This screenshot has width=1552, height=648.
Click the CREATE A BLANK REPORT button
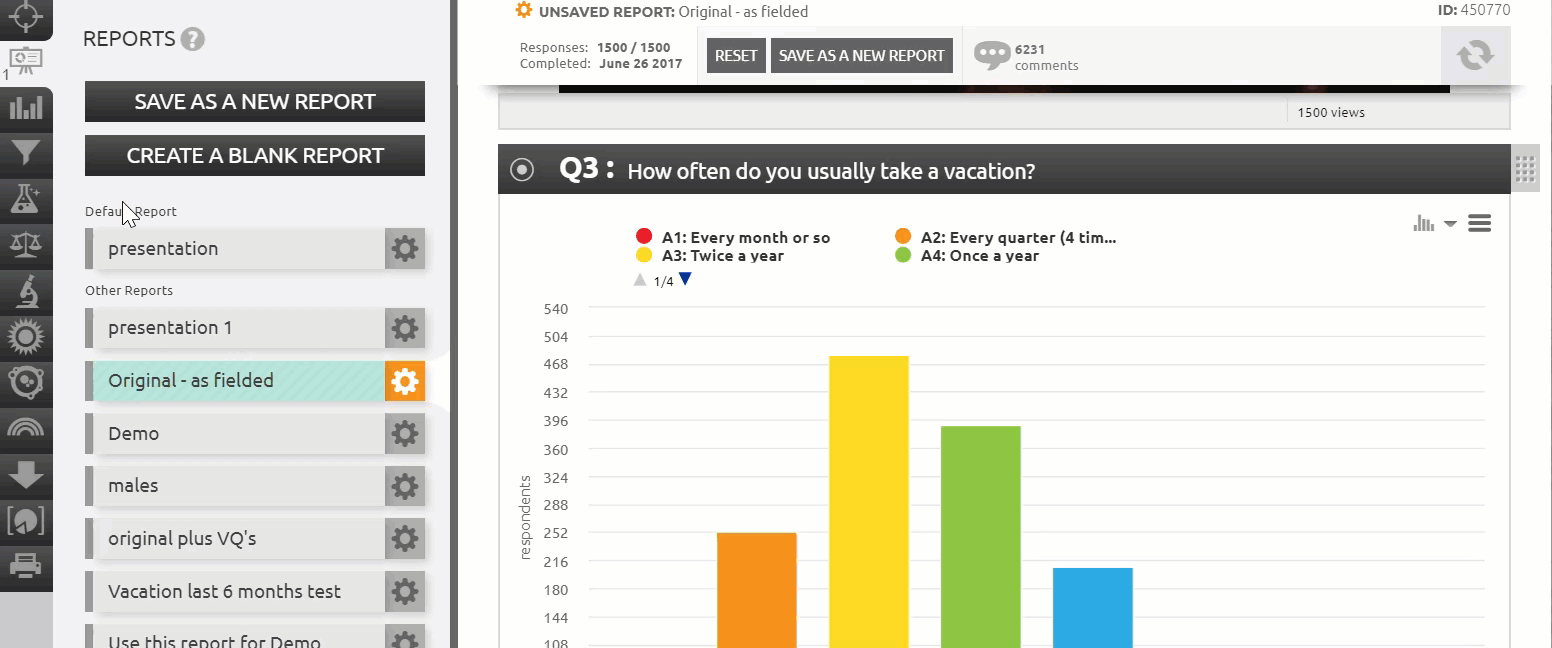255,155
